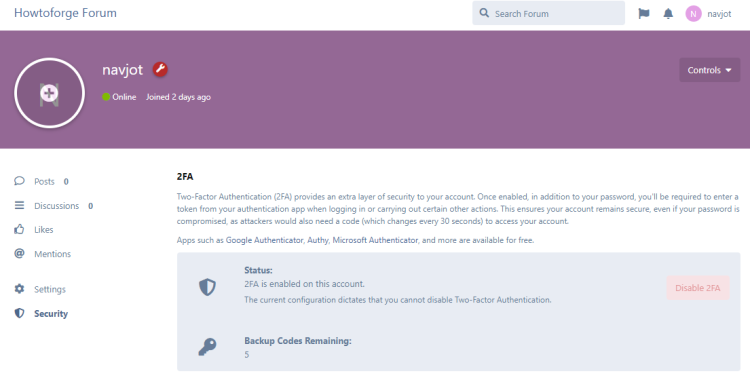Open the Security sidebar item
Image resolution: width=750 pixels, height=382 pixels.
pos(41,314)
